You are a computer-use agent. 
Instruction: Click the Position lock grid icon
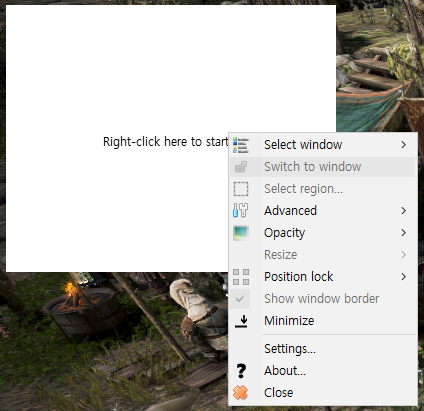coord(241,277)
